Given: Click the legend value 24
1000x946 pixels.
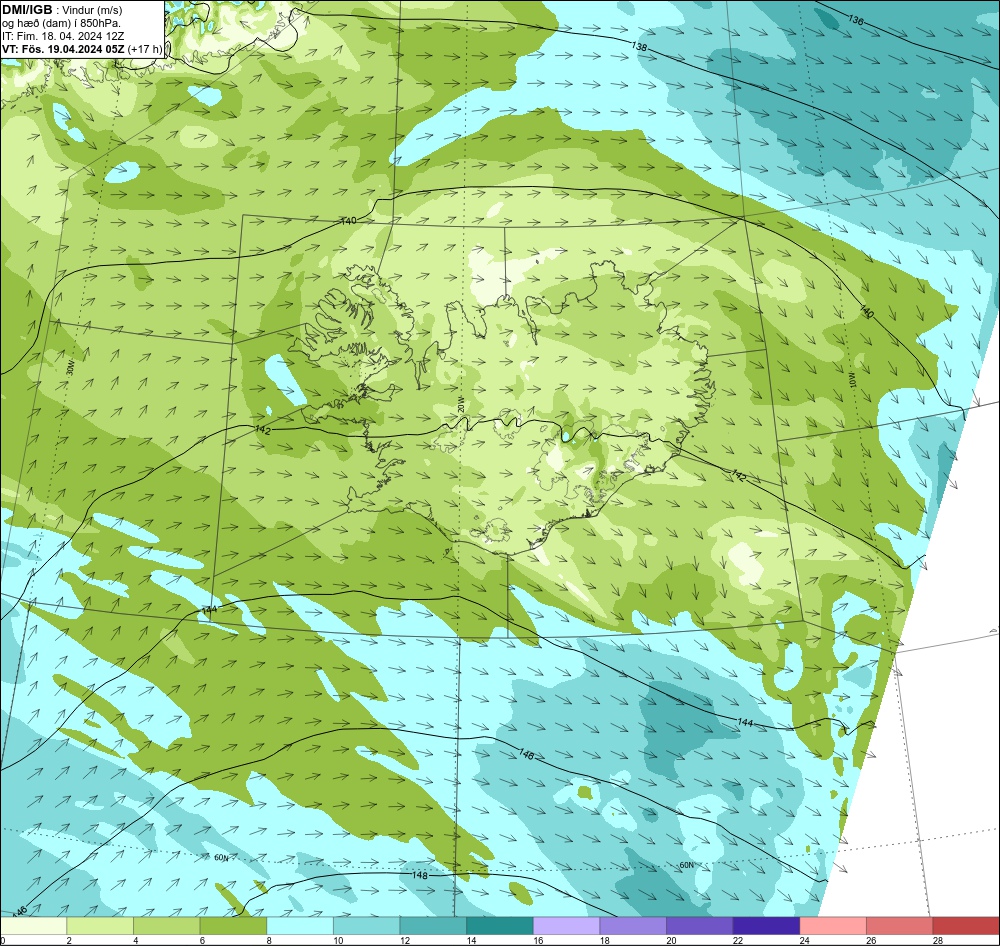Looking at the screenshot, I should [x=804, y=940].
